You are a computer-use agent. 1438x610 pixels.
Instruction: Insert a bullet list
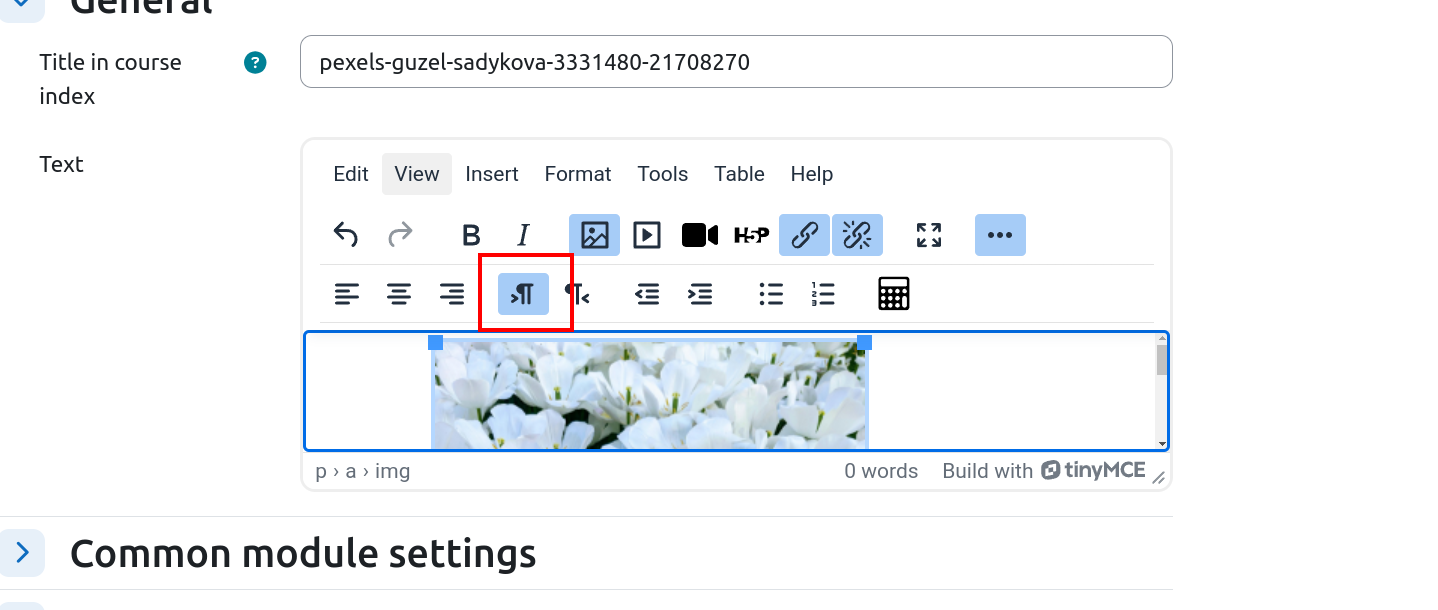[x=771, y=294]
